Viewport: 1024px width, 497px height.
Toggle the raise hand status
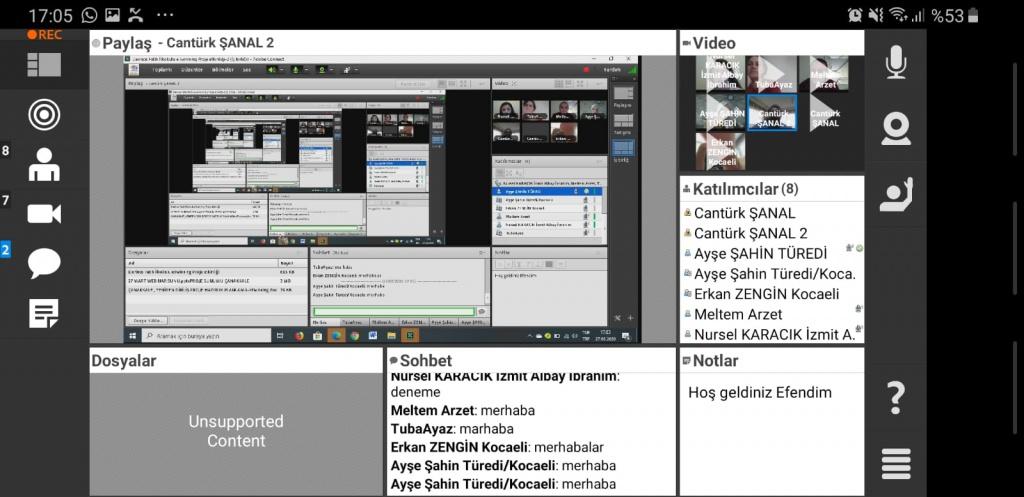[x=896, y=194]
